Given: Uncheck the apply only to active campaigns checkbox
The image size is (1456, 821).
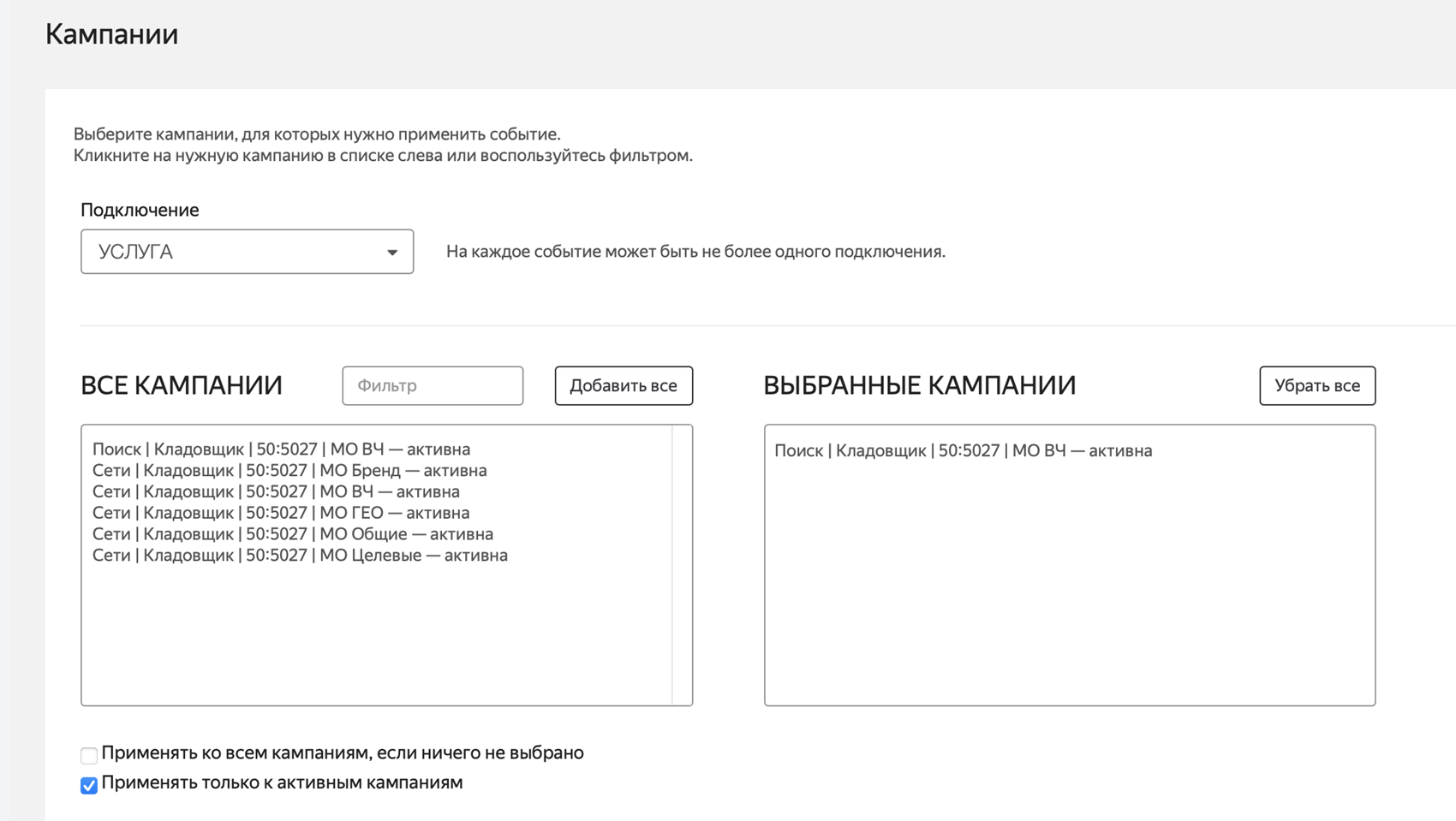Looking at the screenshot, I should pos(89,786).
